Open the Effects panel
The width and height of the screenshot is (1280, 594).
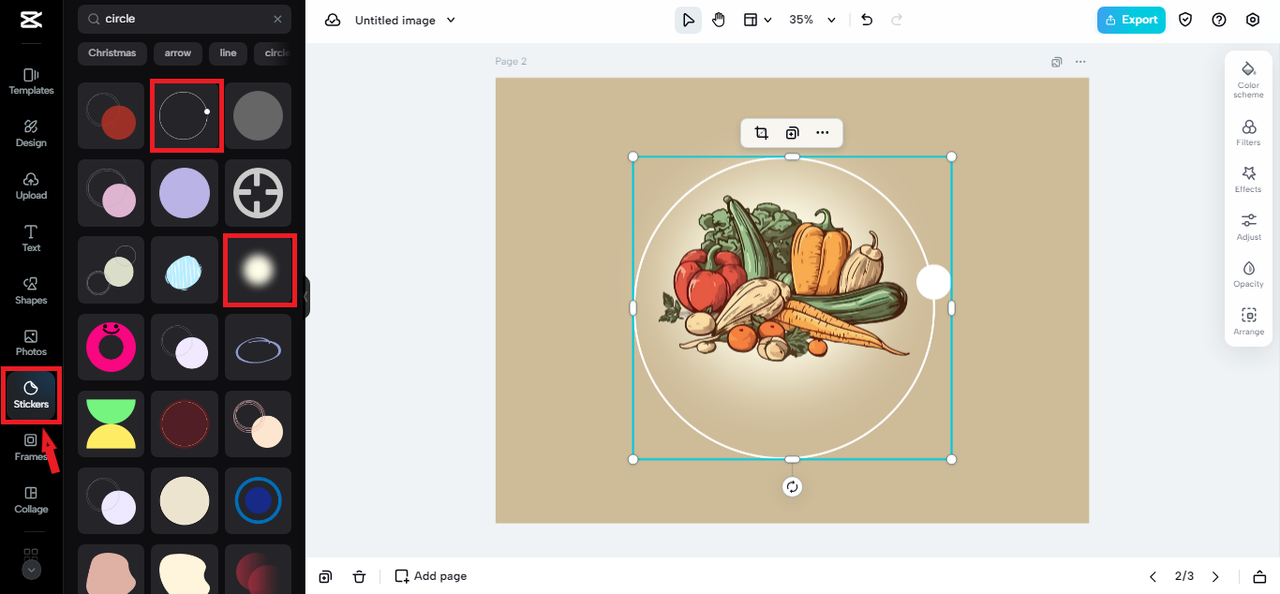[x=1248, y=180]
